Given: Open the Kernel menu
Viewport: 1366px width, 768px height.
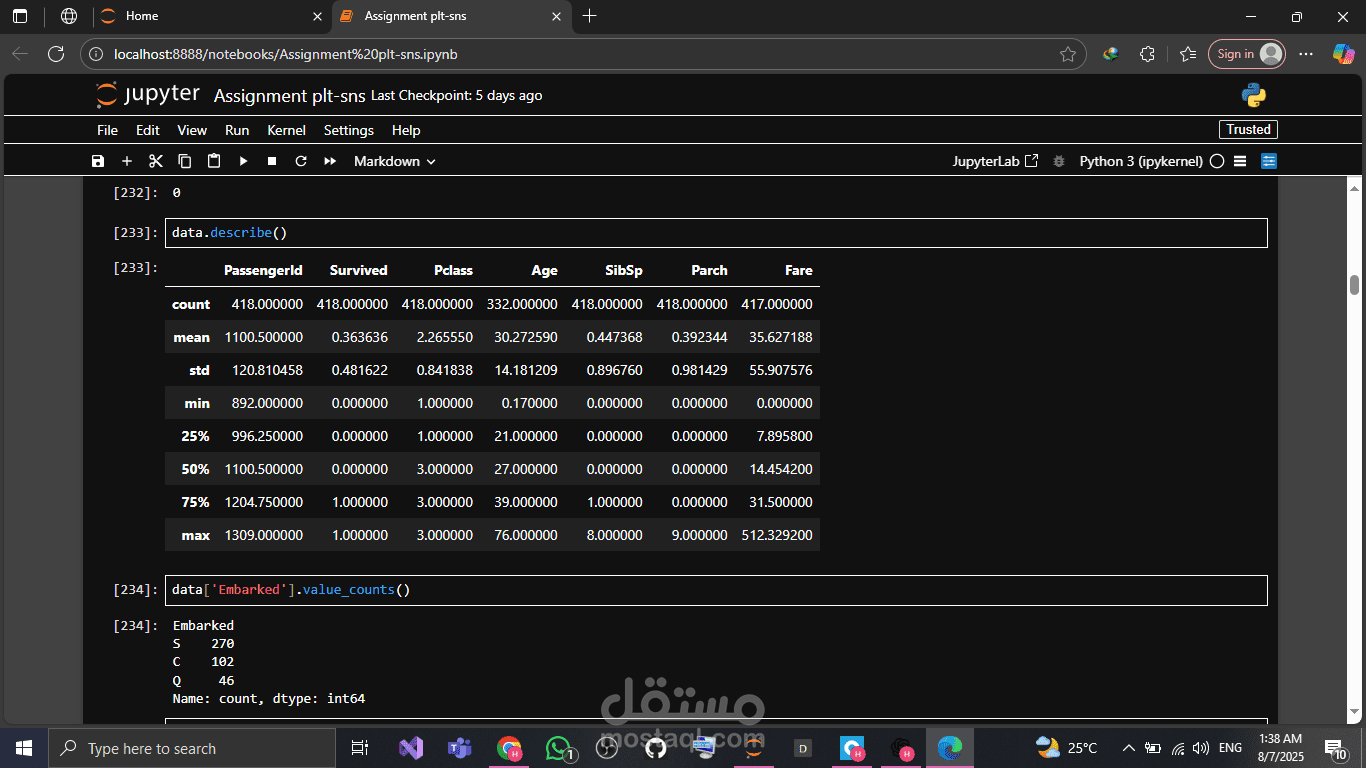Looking at the screenshot, I should (x=286, y=130).
